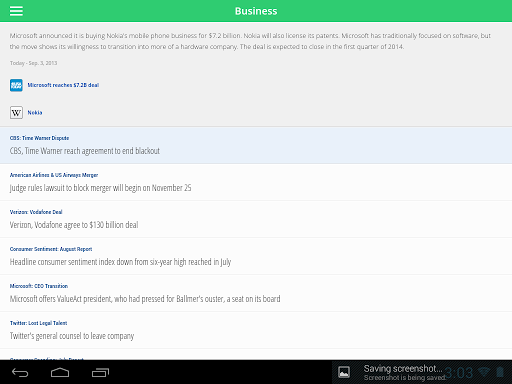Tap the blue news source icon

(16, 85)
